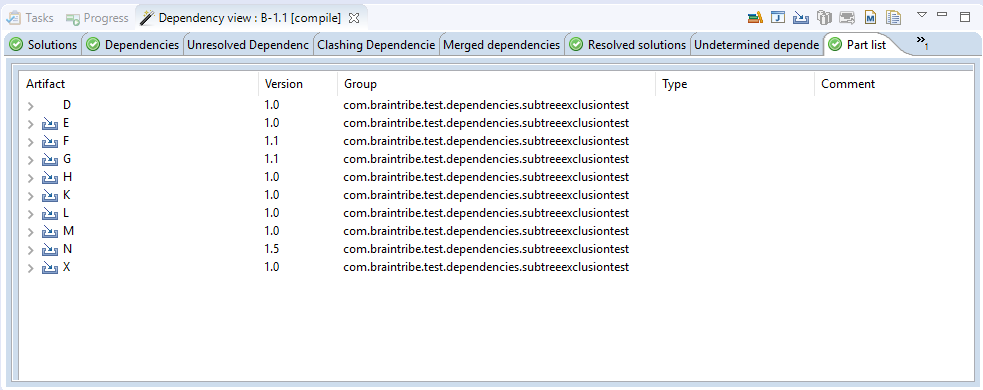Click the J window toolbar icon

[778, 18]
